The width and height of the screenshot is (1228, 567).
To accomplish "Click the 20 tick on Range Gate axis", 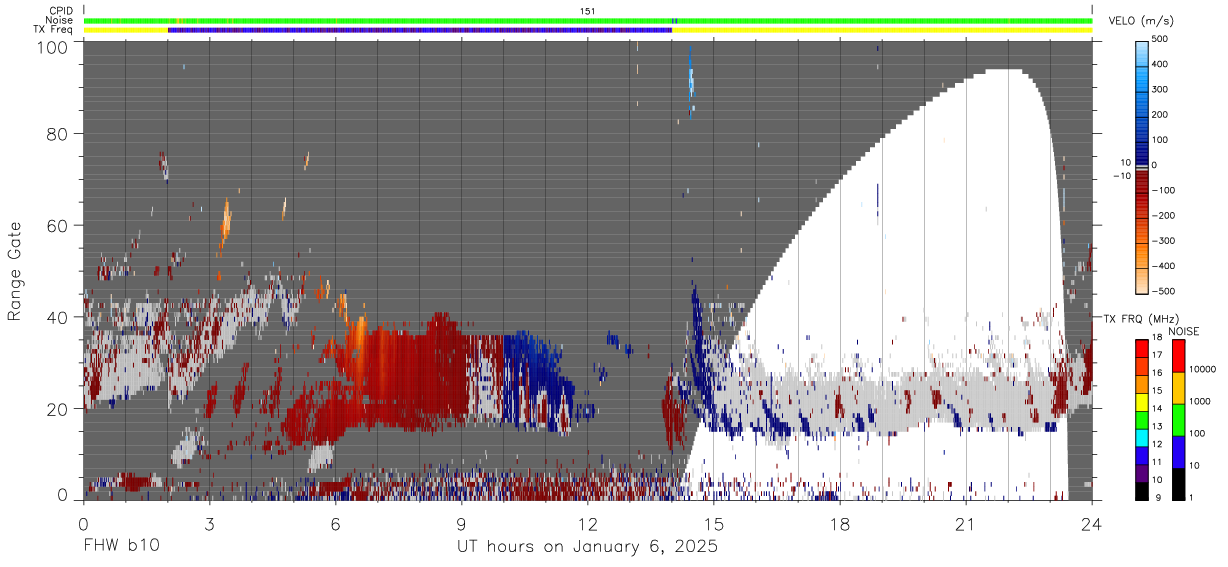I will click(x=57, y=409).
